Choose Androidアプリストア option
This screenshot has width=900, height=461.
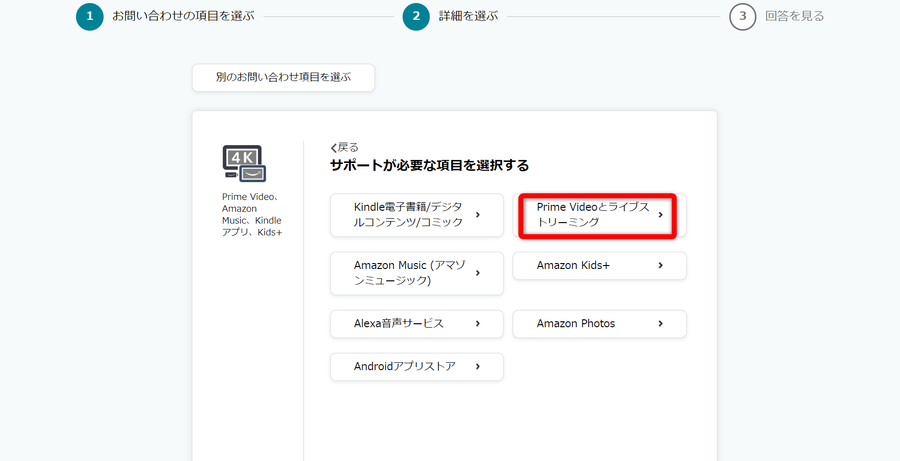coord(417,367)
